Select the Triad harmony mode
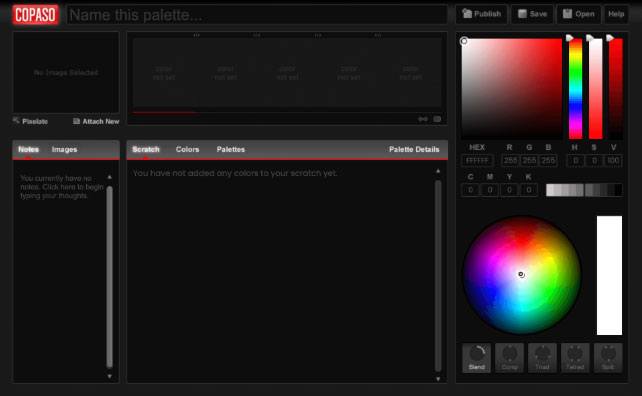The height and width of the screenshot is (396, 642). coord(542,358)
